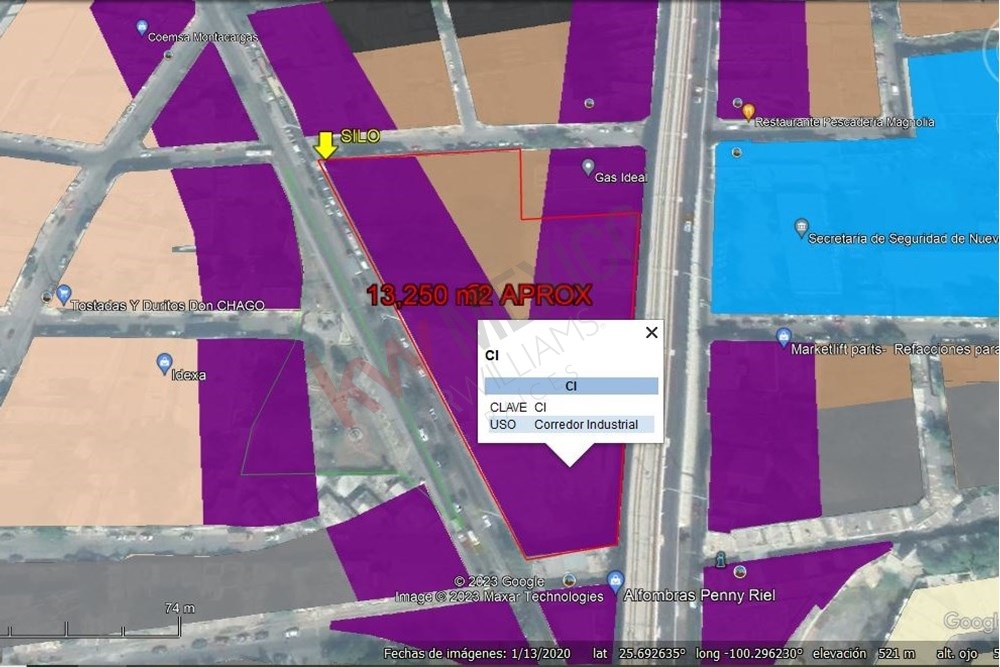The image size is (1000, 667).
Task: Click the Coemsa Montacargas label
Action: pos(203,37)
